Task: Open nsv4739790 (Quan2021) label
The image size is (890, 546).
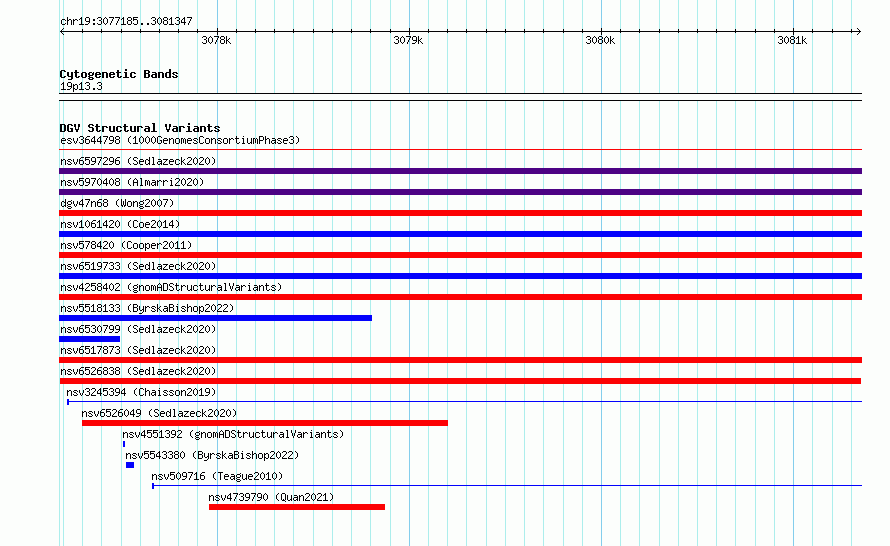Action: pyautogui.click(x=271, y=497)
